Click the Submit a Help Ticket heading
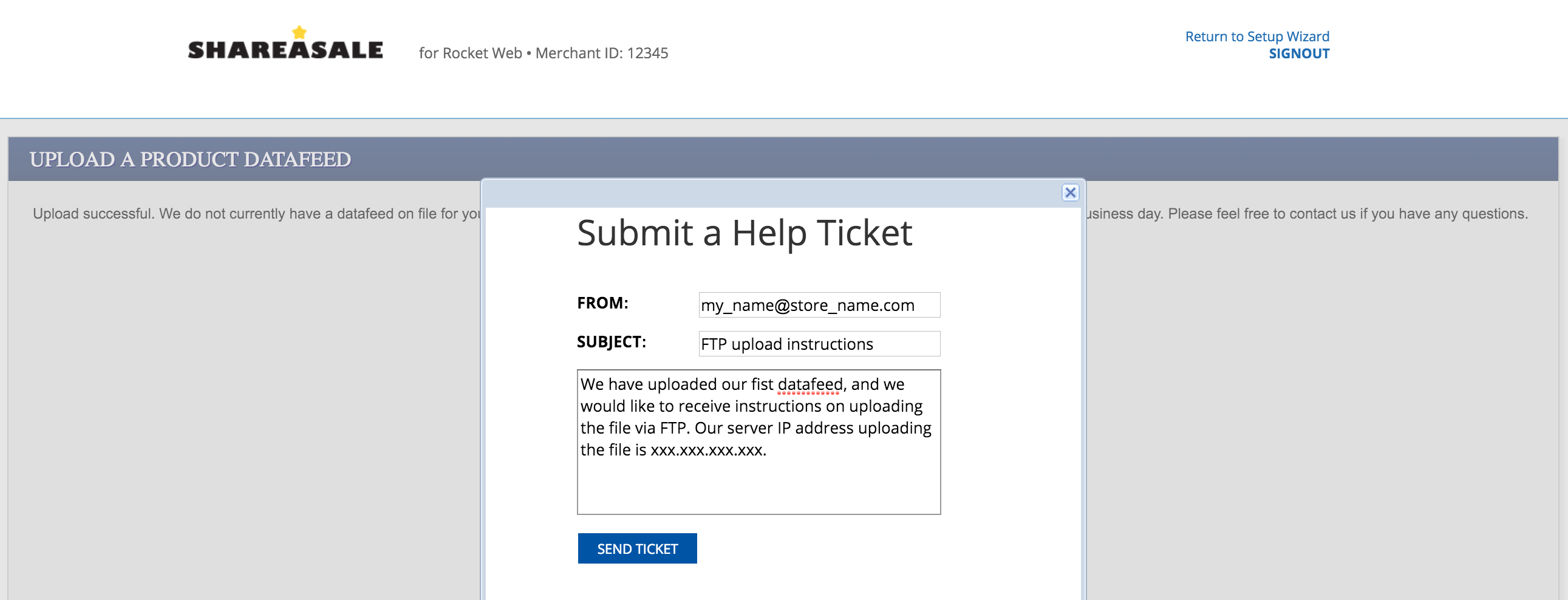The width and height of the screenshot is (1568, 600). [x=744, y=233]
